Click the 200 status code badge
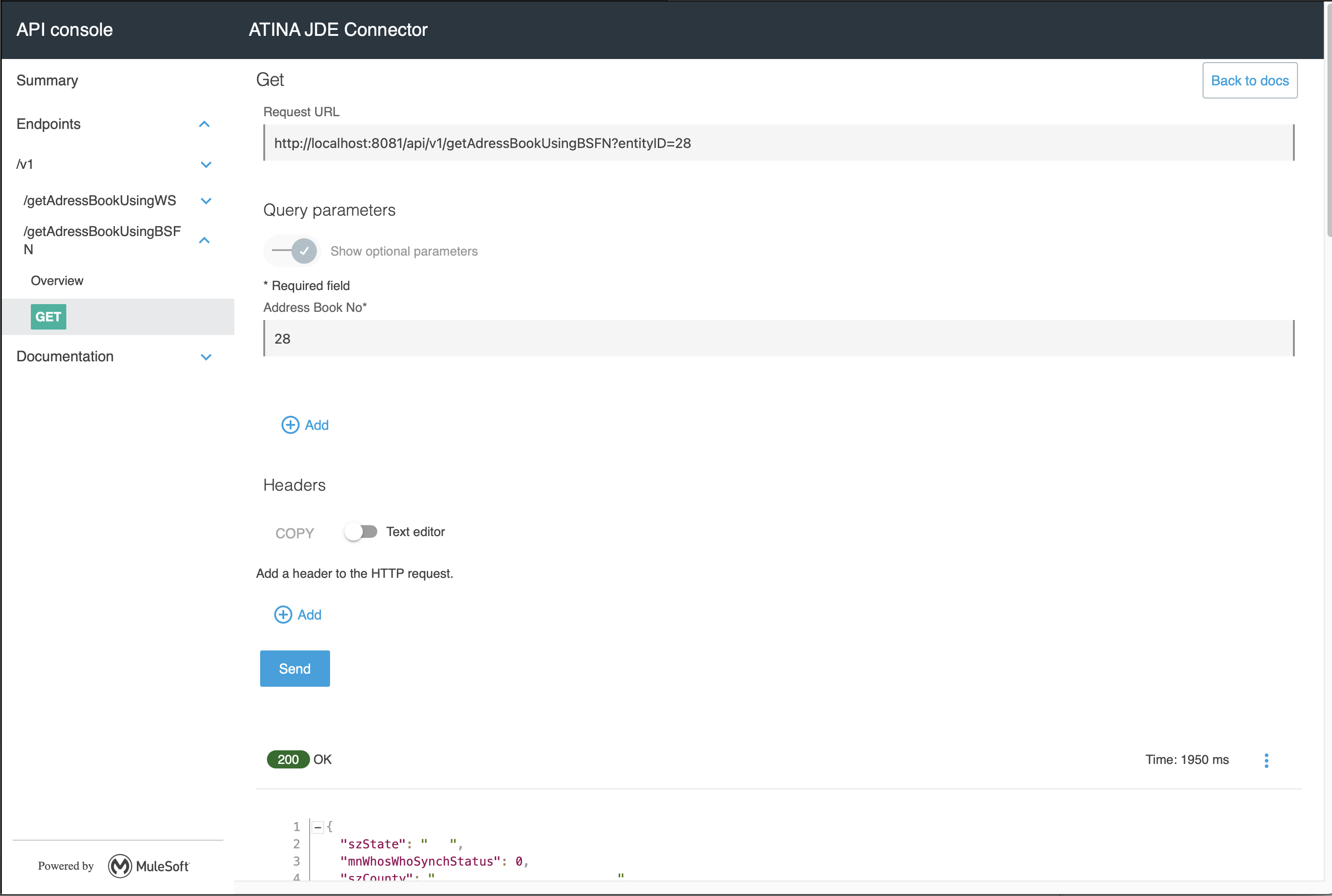This screenshot has width=1332, height=896. click(x=288, y=759)
